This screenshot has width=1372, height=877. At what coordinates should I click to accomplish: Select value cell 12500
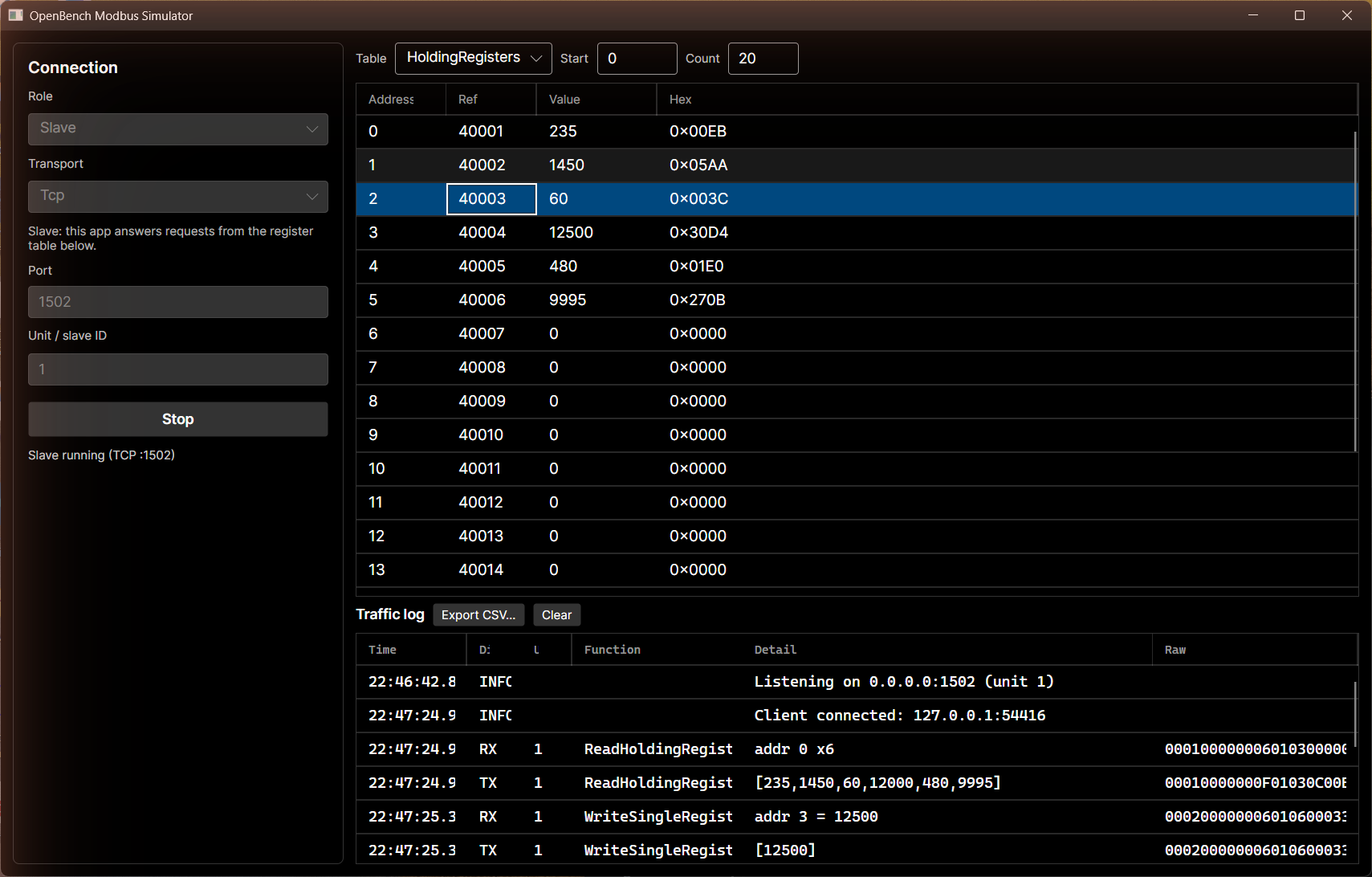point(596,233)
